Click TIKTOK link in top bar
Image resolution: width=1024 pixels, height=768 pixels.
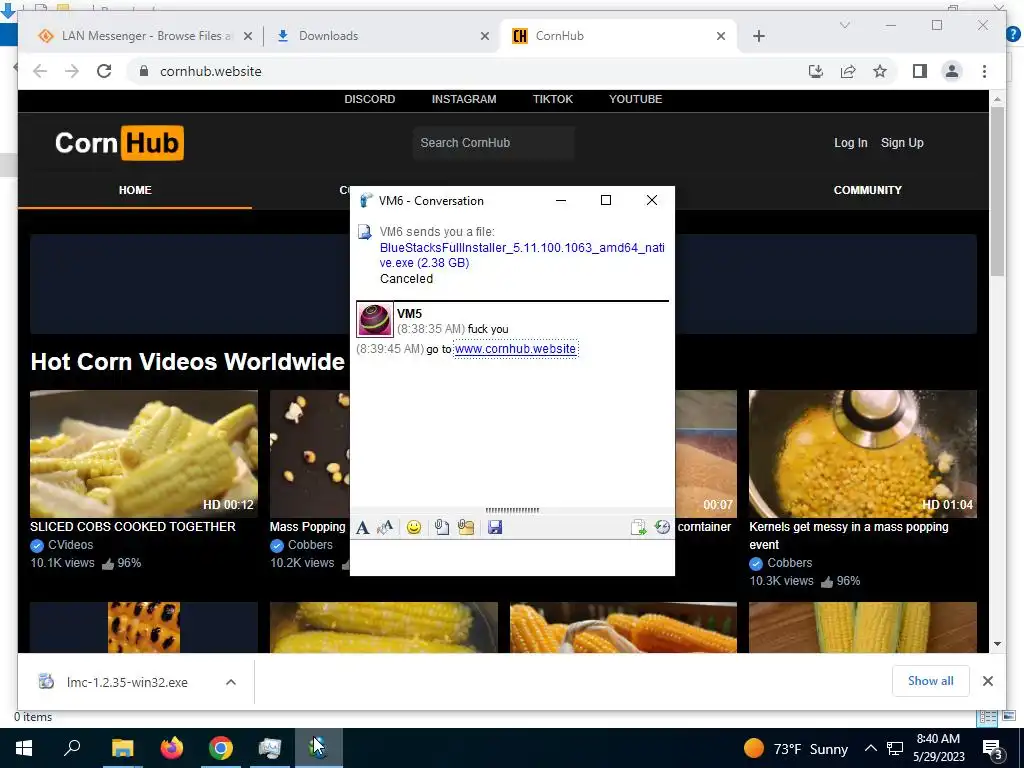coord(552,99)
